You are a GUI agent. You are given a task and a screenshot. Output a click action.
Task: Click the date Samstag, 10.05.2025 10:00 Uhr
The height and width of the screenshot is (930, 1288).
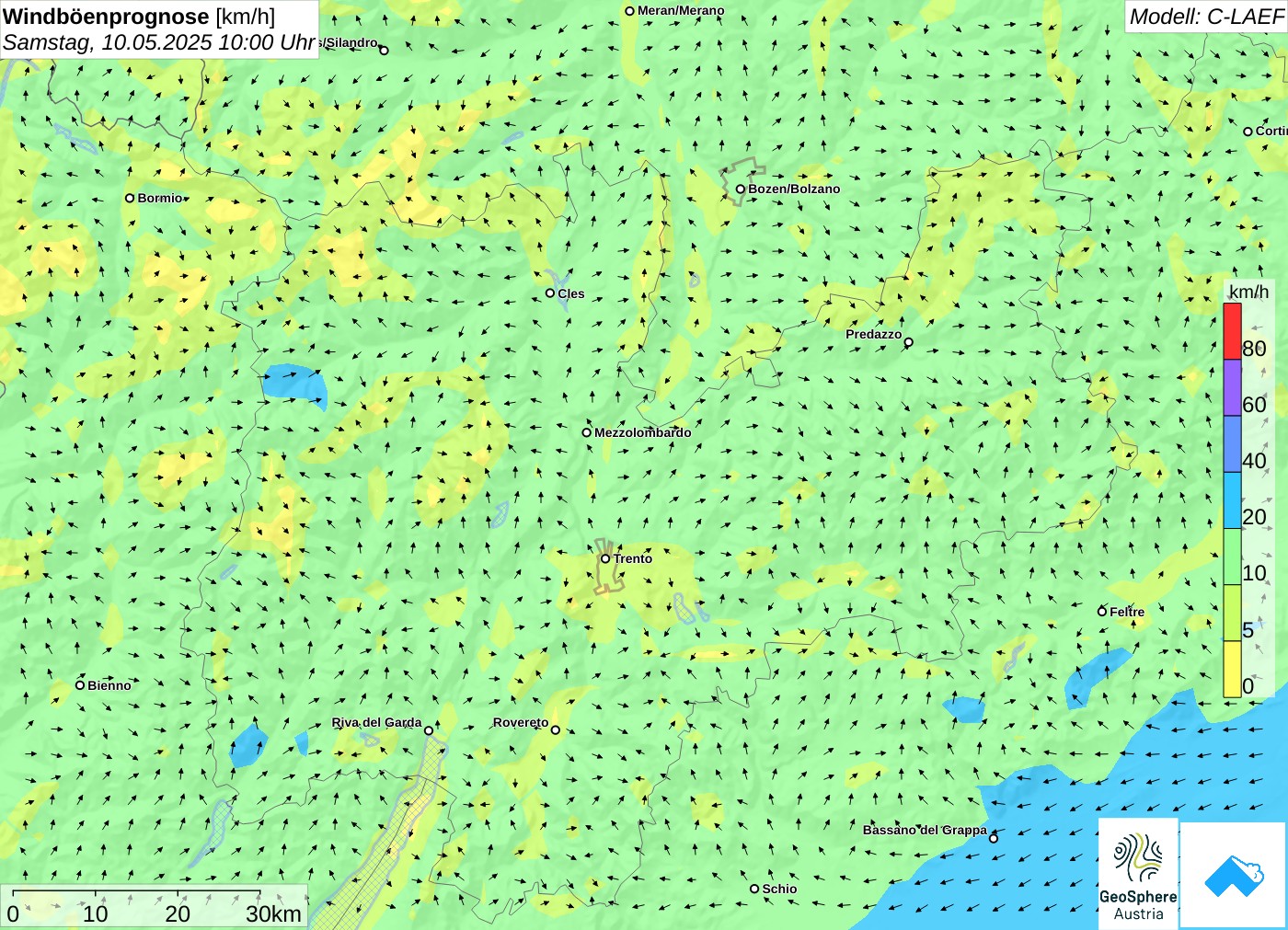(x=159, y=42)
